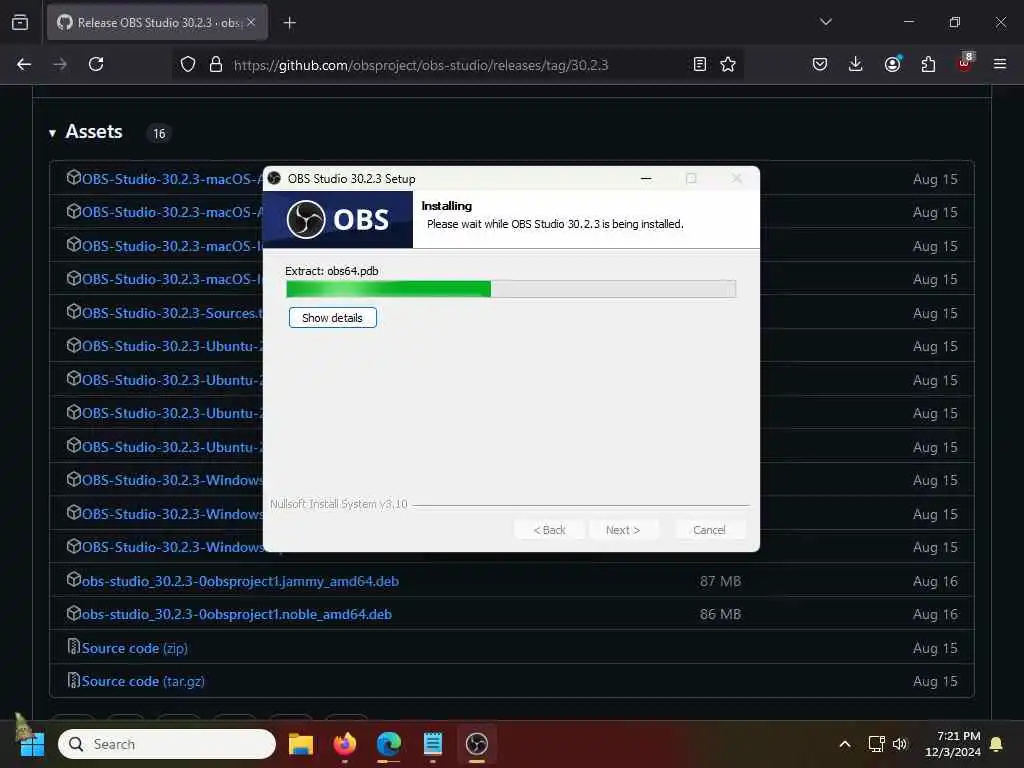Open obs-studio jammy_amd64.deb download link
This screenshot has width=1024, height=768.
pos(240,581)
